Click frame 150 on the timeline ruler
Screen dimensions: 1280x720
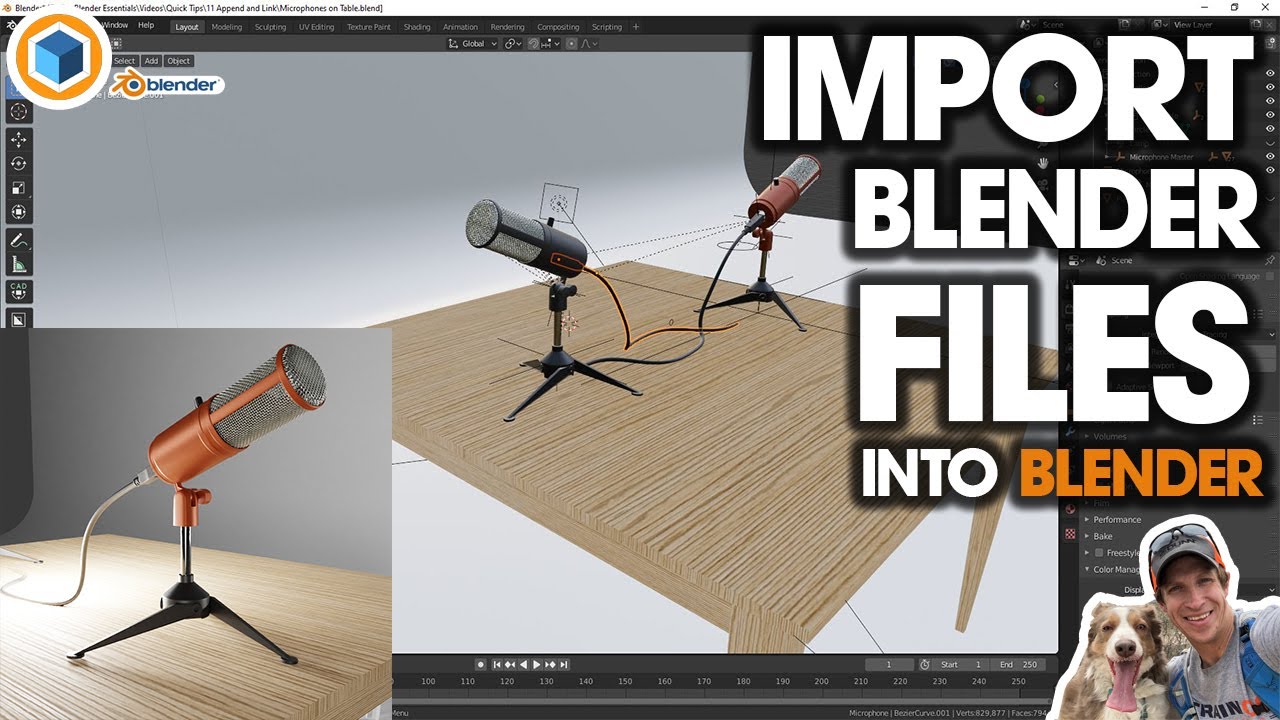(625, 681)
